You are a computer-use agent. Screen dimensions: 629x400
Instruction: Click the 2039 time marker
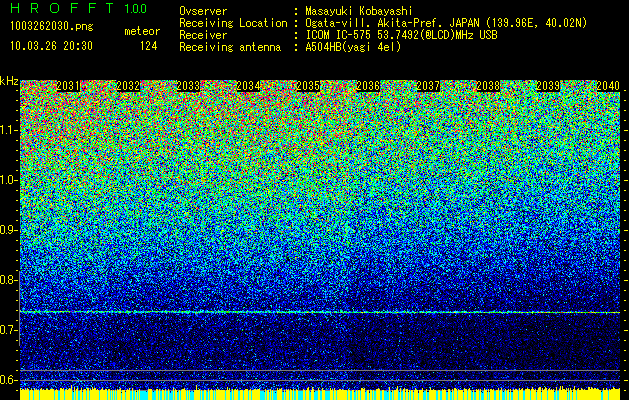coord(548,86)
